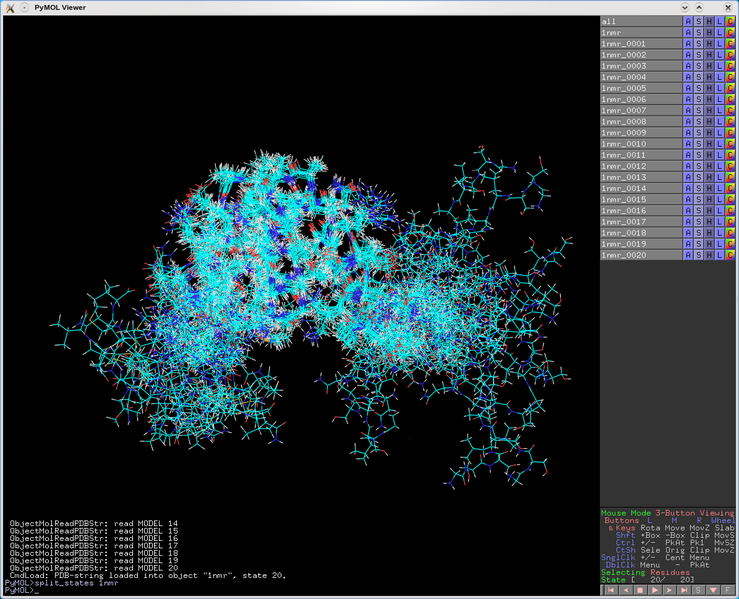Toggle visibility of the 1nmr_0001 object
The image size is (739, 599).
coord(639,44)
